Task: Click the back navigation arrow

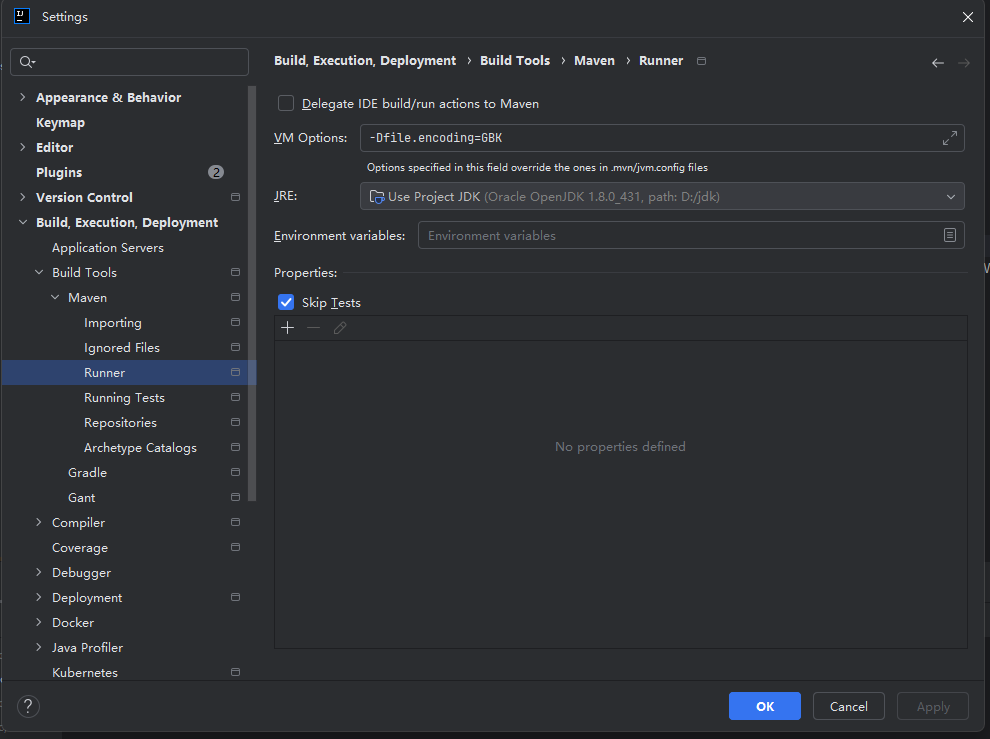Action: pos(937,63)
